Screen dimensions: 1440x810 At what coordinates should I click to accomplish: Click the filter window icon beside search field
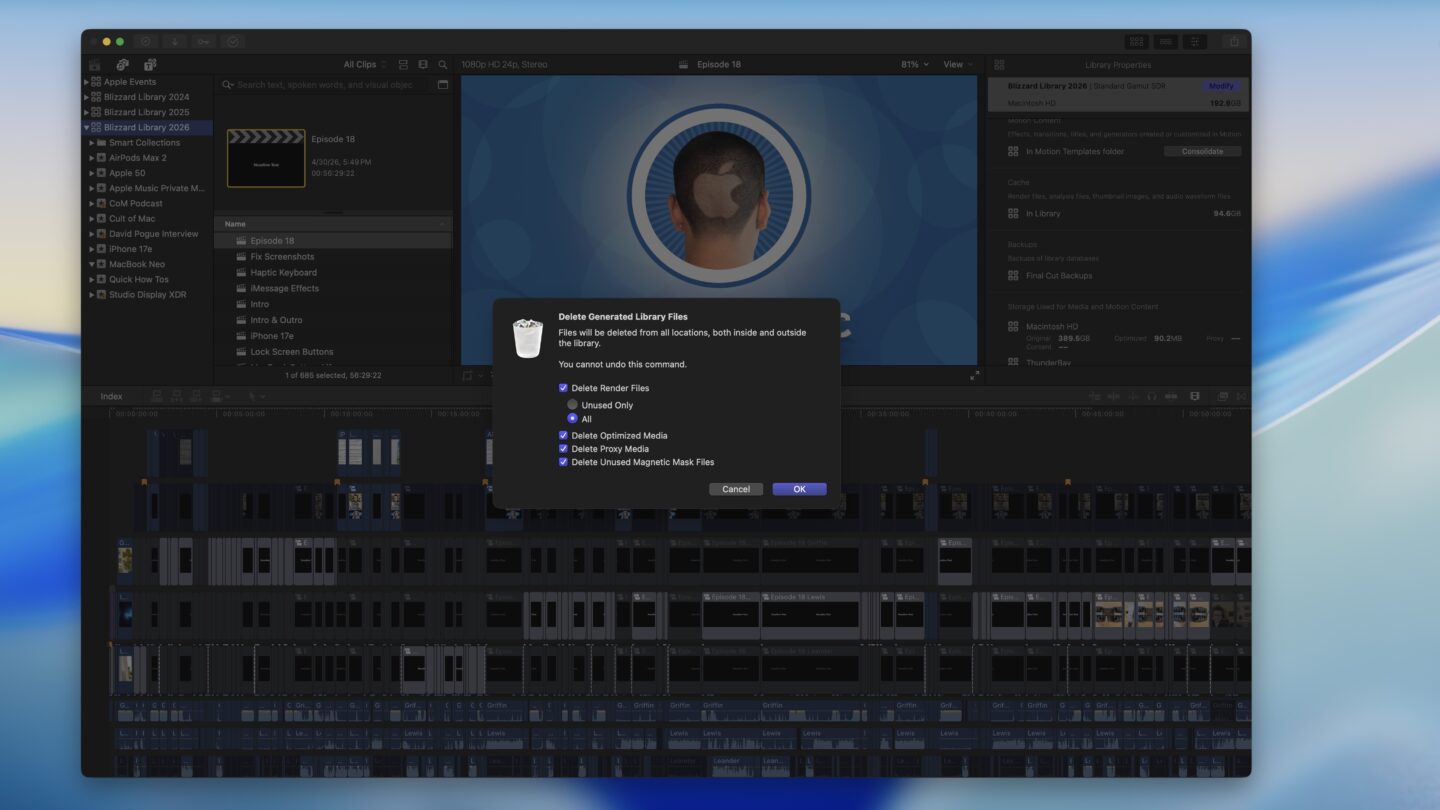tap(443, 85)
